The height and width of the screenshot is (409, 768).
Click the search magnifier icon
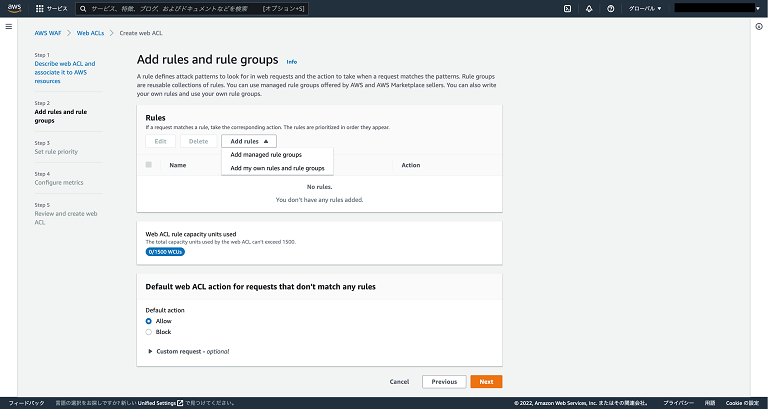tap(84, 8)
